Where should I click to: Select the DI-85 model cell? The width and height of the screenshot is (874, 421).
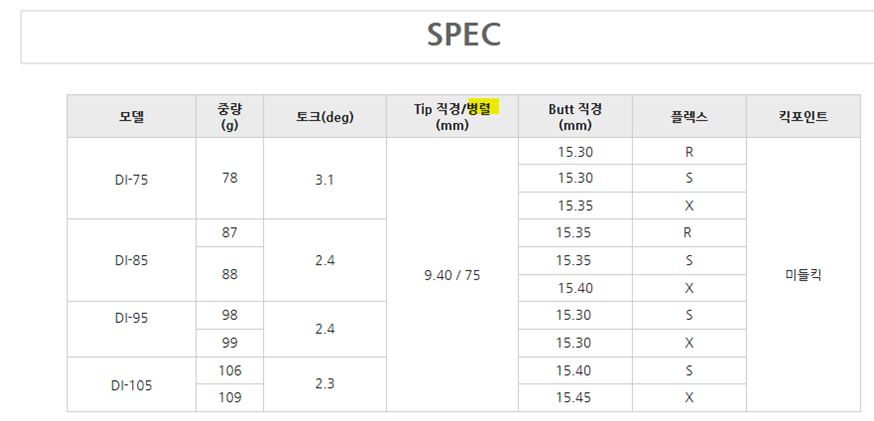[131, 260]
